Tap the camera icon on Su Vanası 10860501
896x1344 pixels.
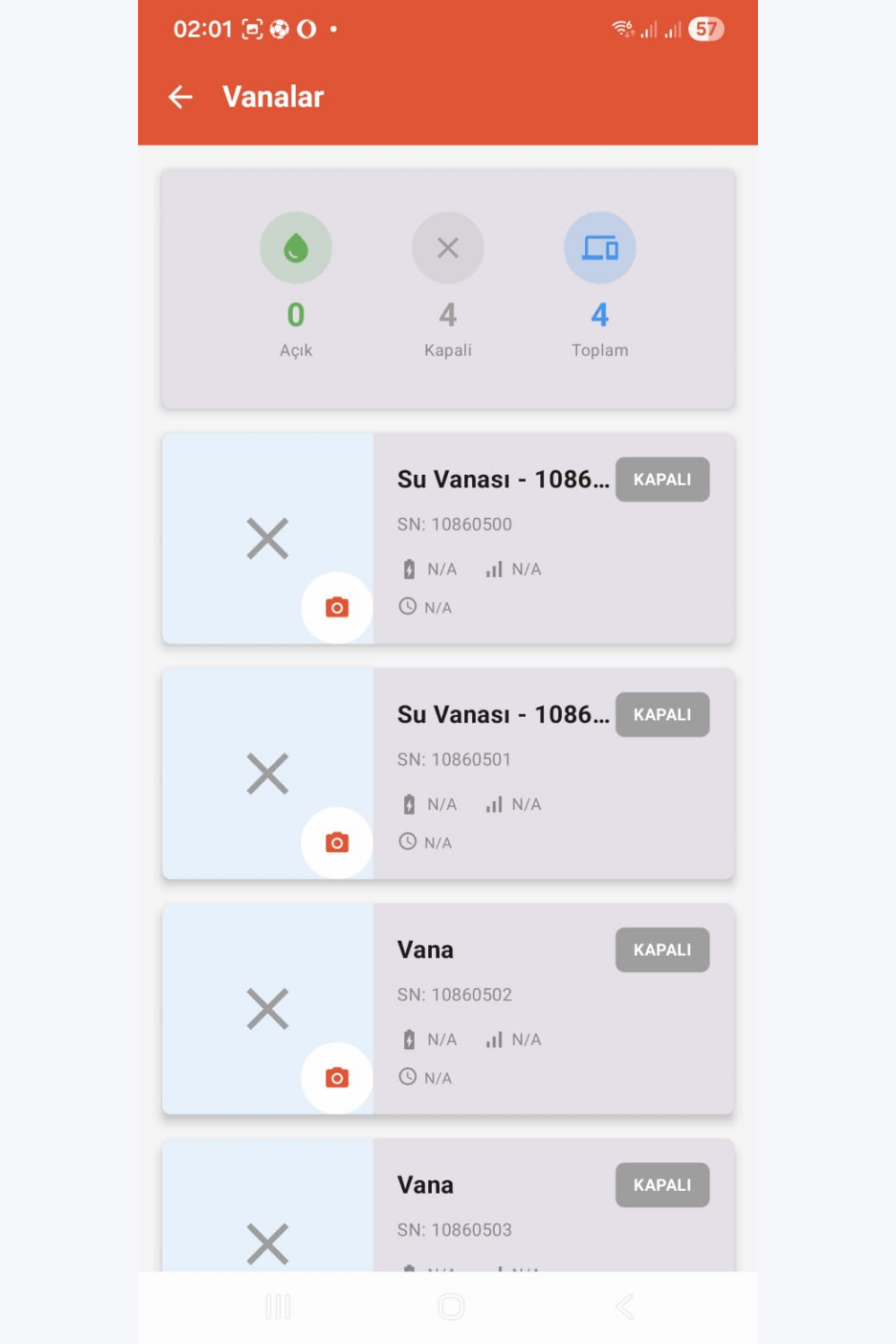pos(337,842)
